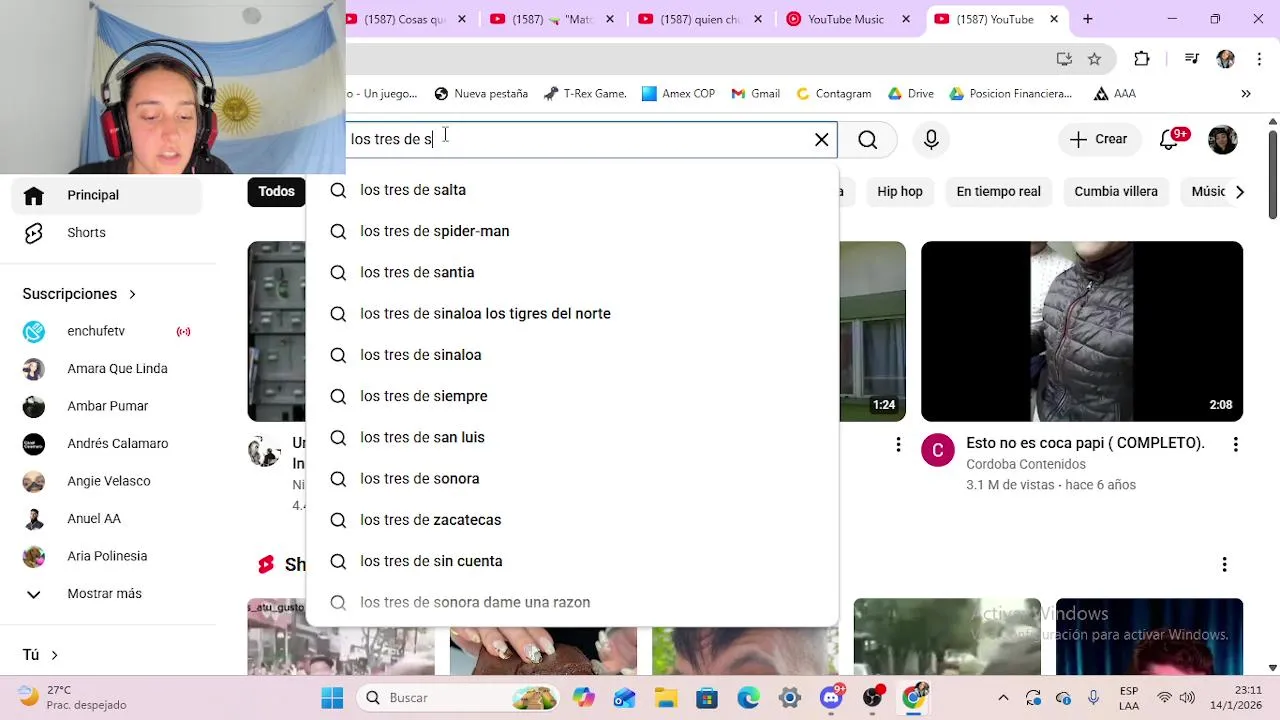Open Cordoba Contenidos channel avatar

click(x=938, y=451)
